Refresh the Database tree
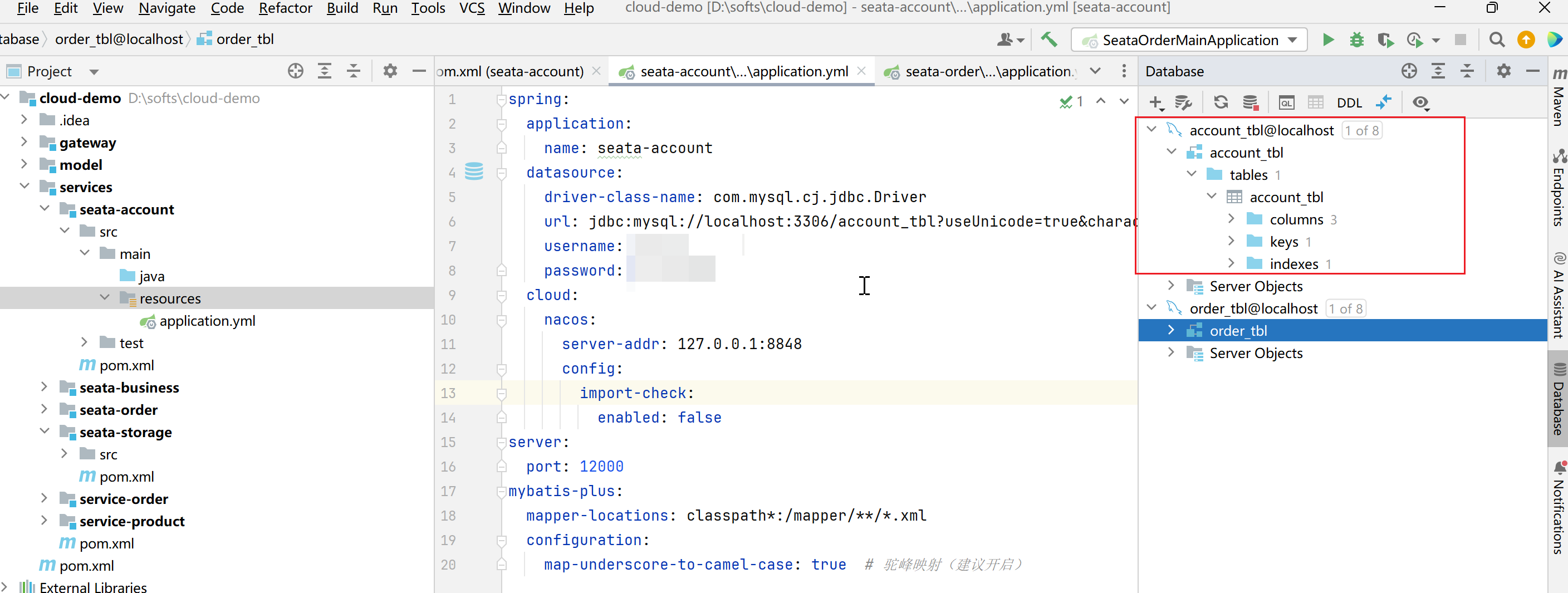The height and width of the screenshot is (593, 1568). pos(1221,102)
